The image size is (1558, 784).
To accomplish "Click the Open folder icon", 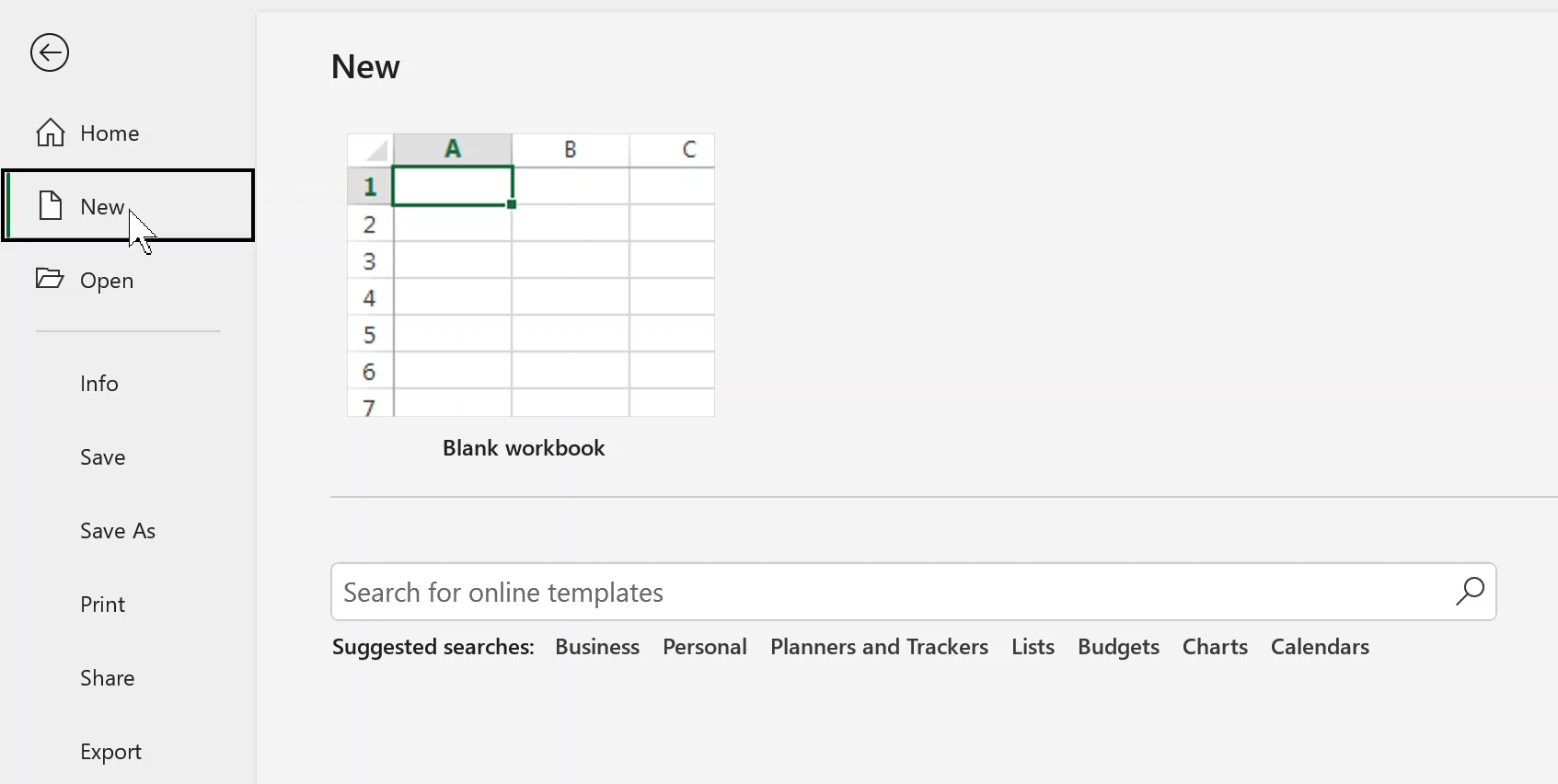I will (50, 279).
